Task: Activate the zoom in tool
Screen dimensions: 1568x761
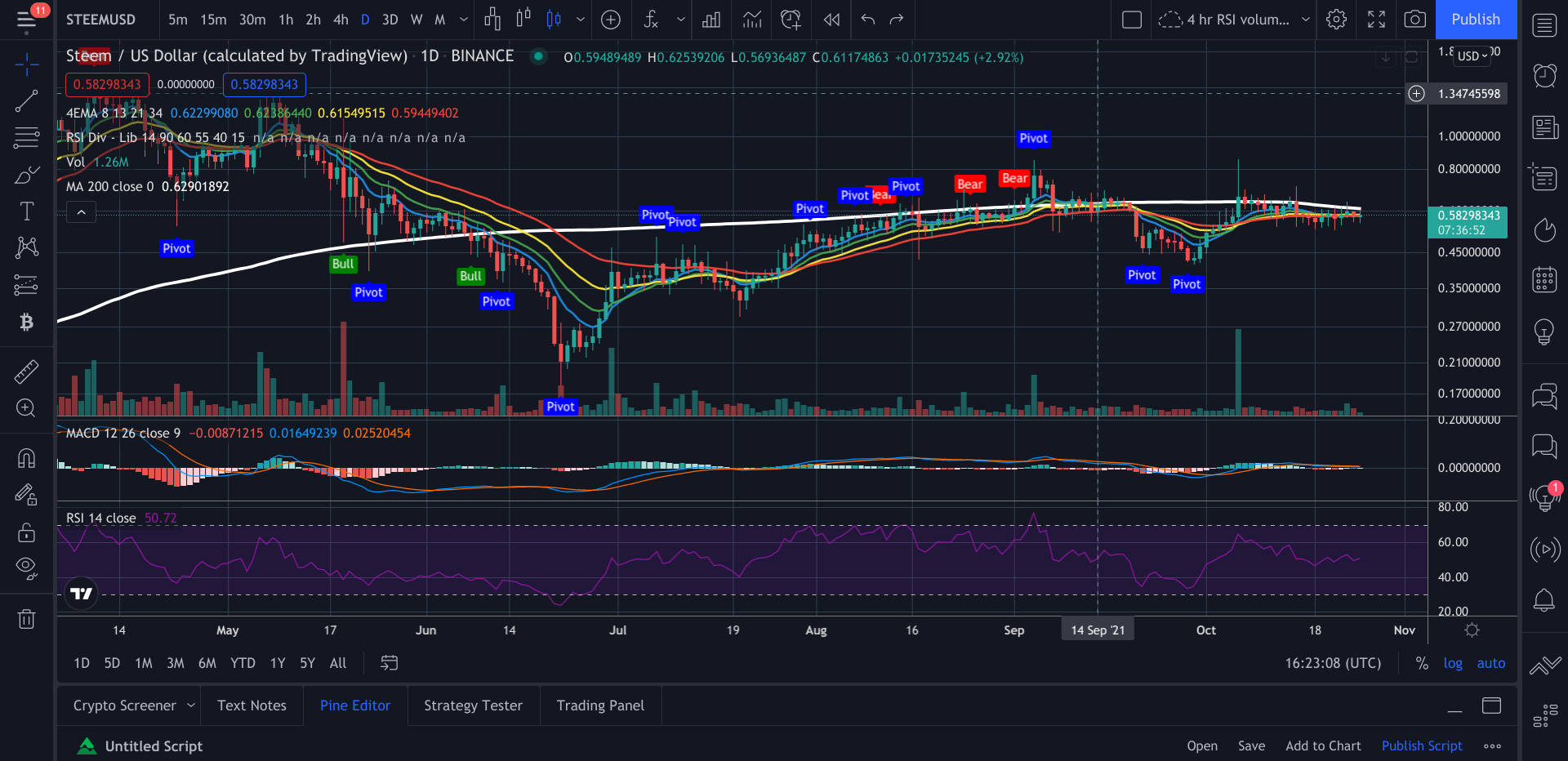Action: coord(26,408)
